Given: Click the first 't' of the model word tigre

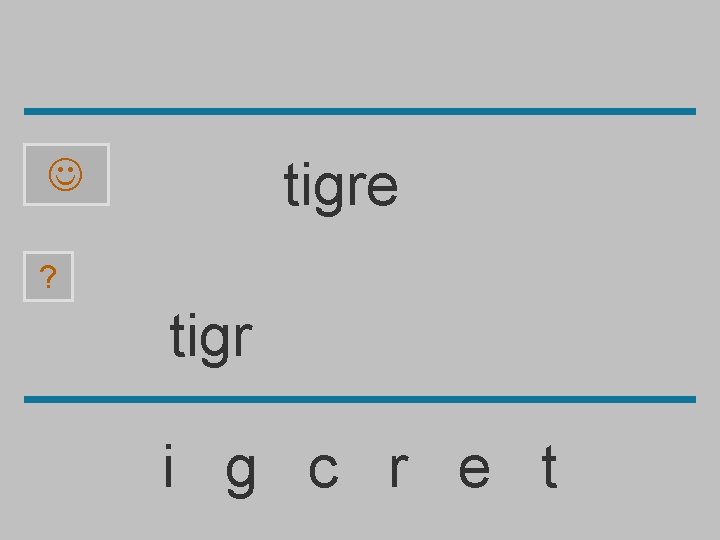Looking at the screenshot, I should click(x=291, y=184).
